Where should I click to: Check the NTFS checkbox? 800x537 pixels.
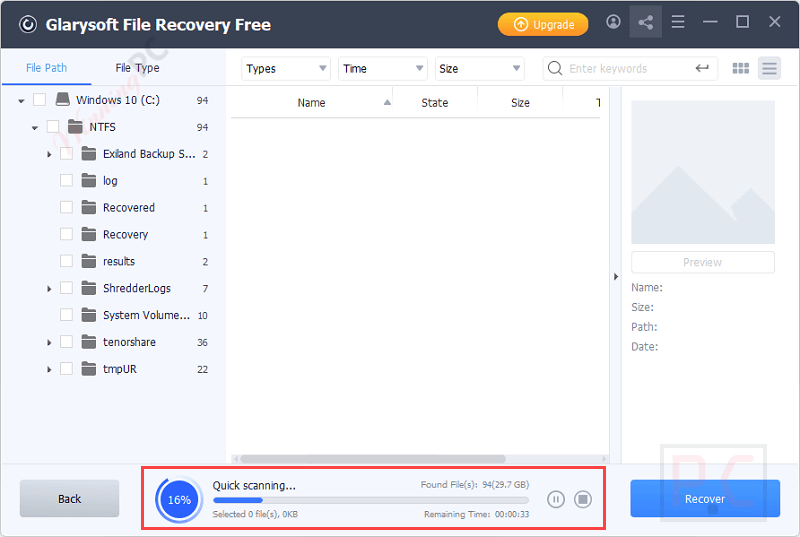coord(53,126)
